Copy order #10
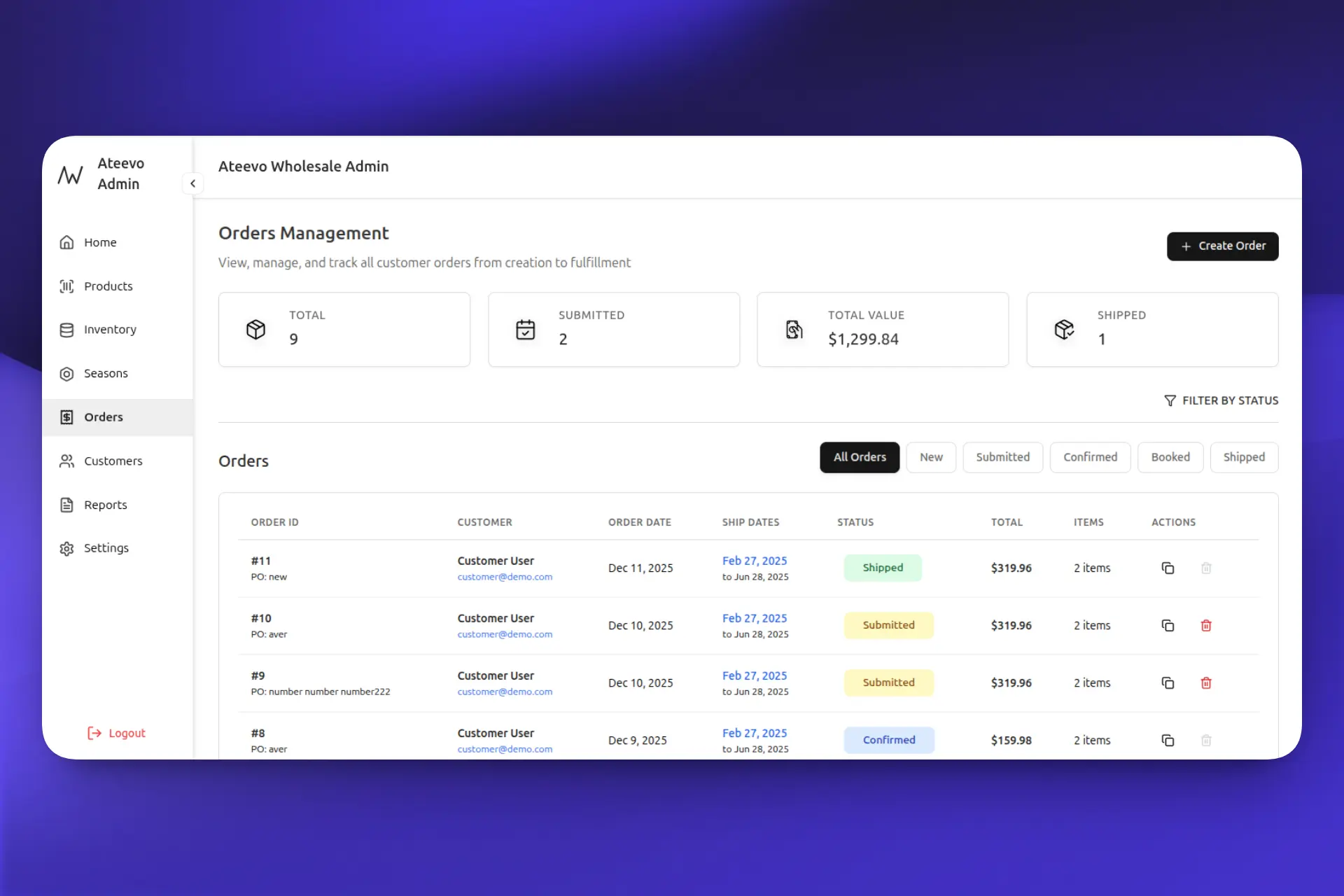The height and width of the screenshot is (896, 1344). (1168, 625)
